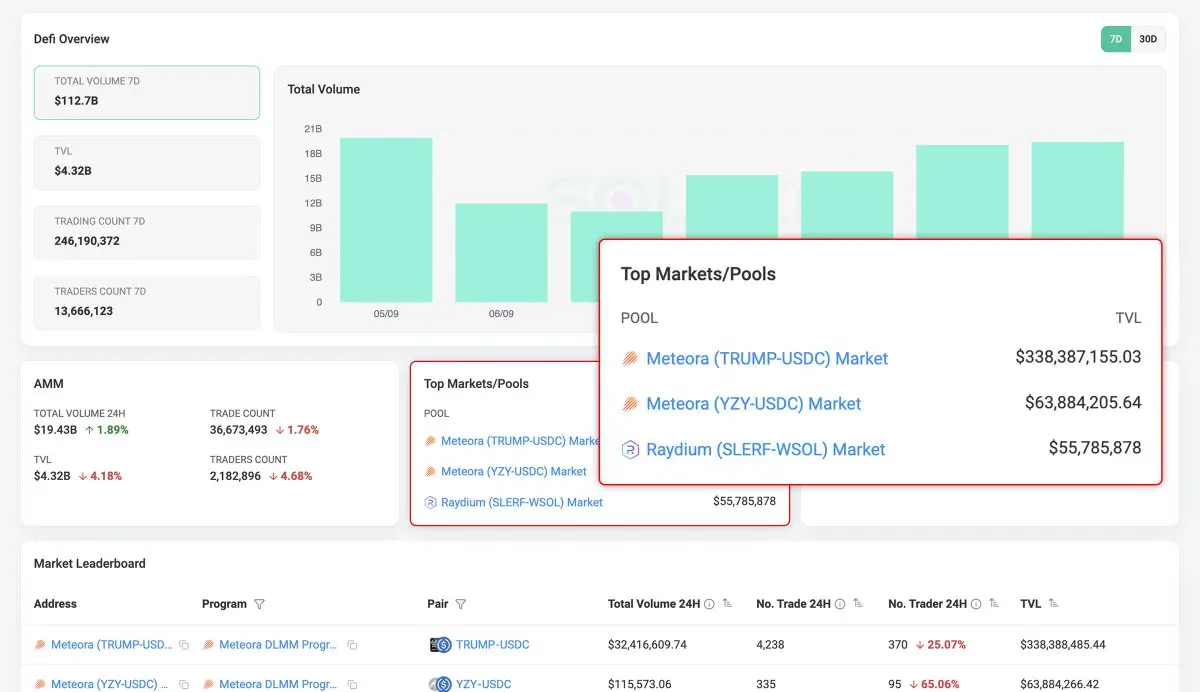Screen dimensions: 1200x692
Task: Copy the Meteora (TRUMP-USD... address in the leaderboard
Action: pos(184,645)
